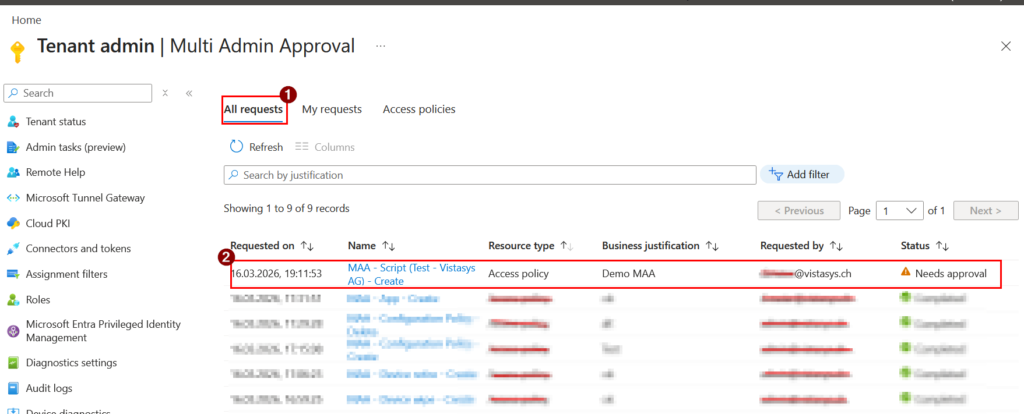Viewport: 1024px width, 414px height.
Task: Click the Columns grid icon
Action: [302, 147]
